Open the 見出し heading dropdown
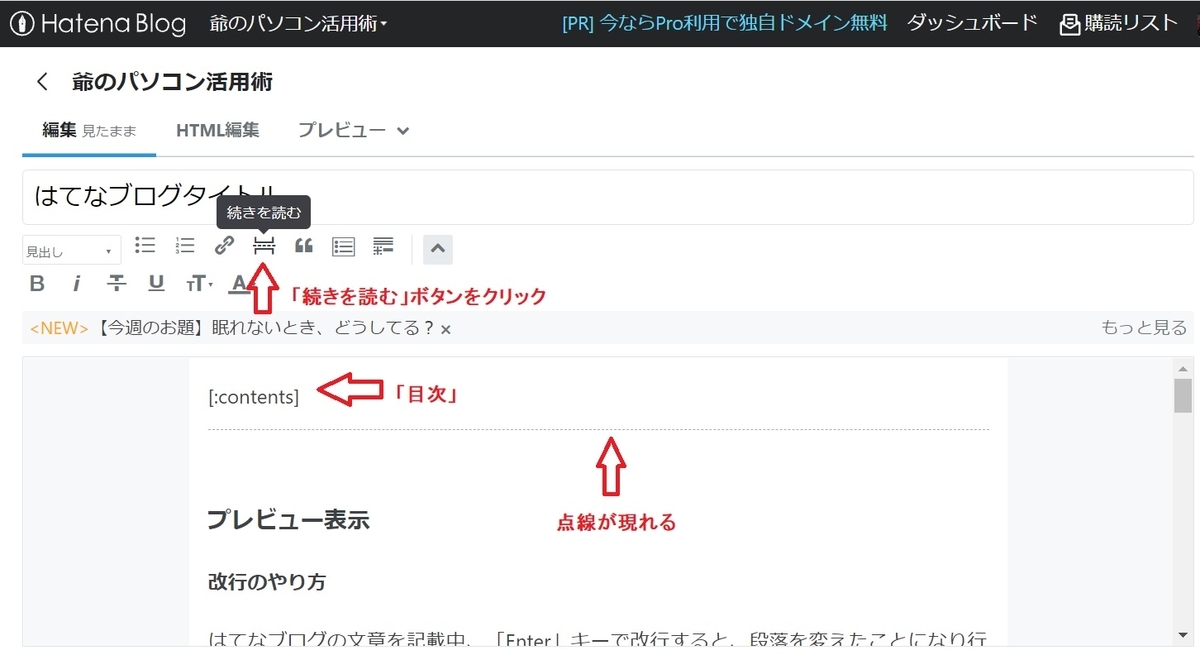 point(70,249)
